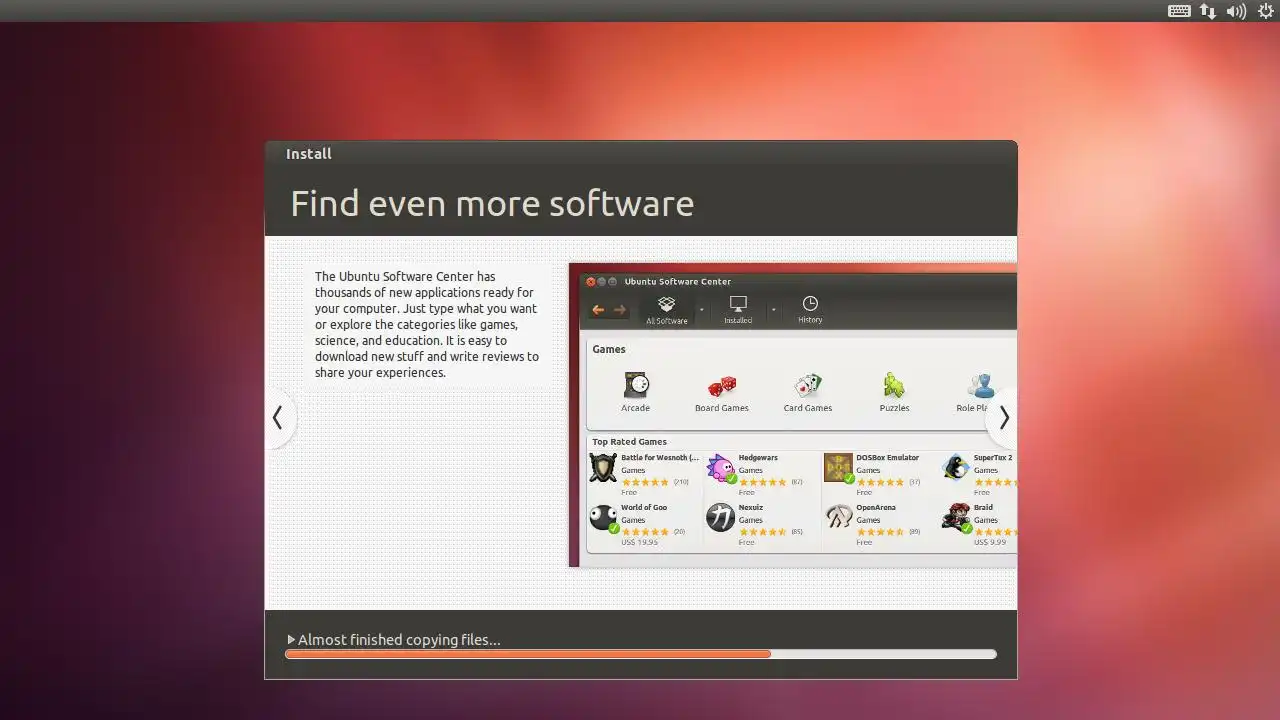Click the Nexuiz game icon

(x=721, y=517)
